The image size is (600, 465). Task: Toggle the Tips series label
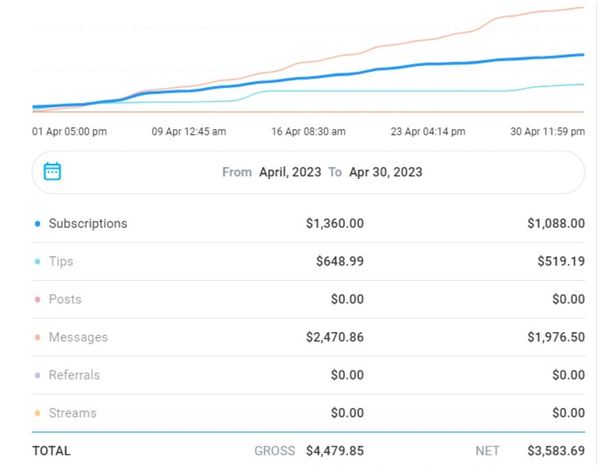61,262
